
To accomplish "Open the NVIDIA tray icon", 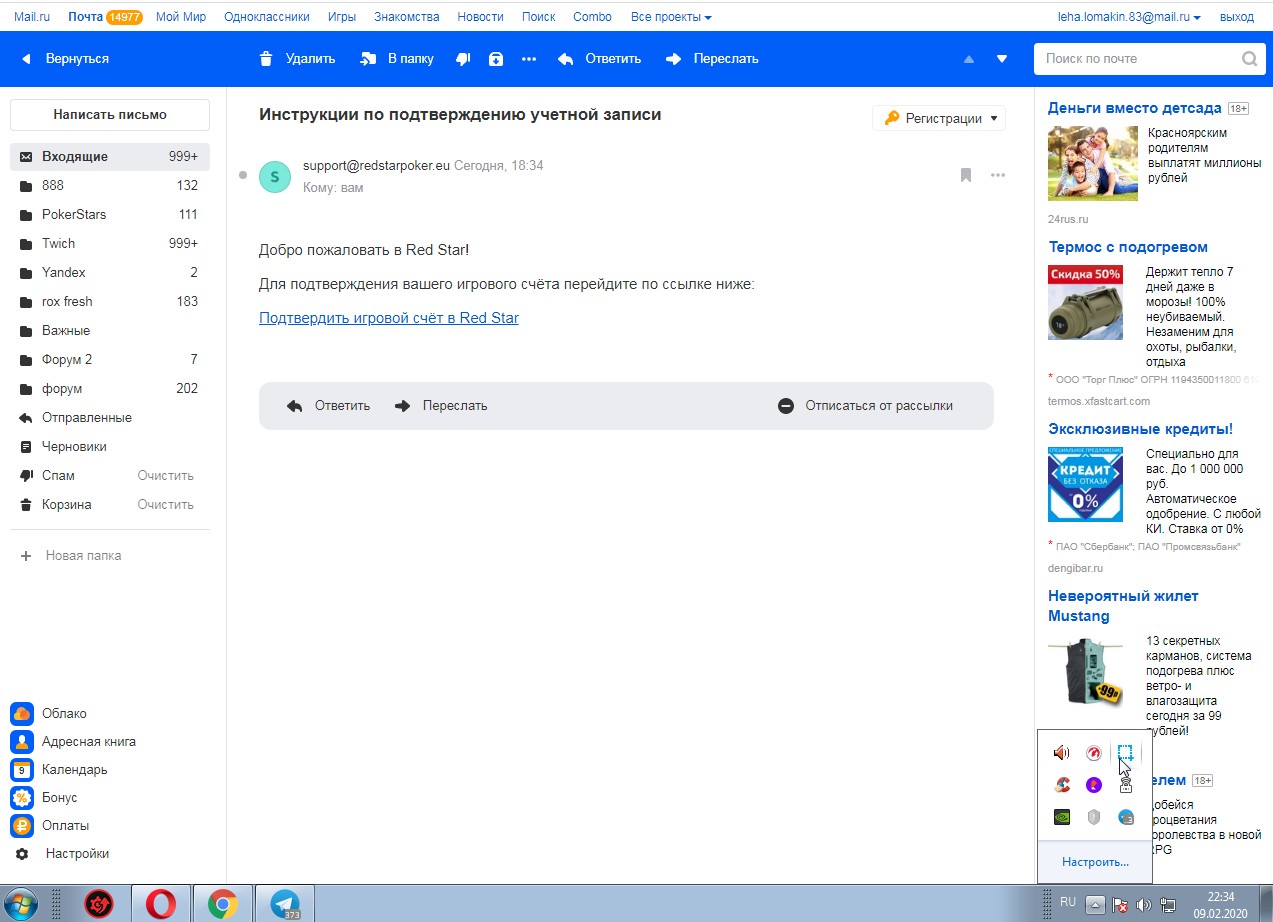I will click(x=1062, y=817).
